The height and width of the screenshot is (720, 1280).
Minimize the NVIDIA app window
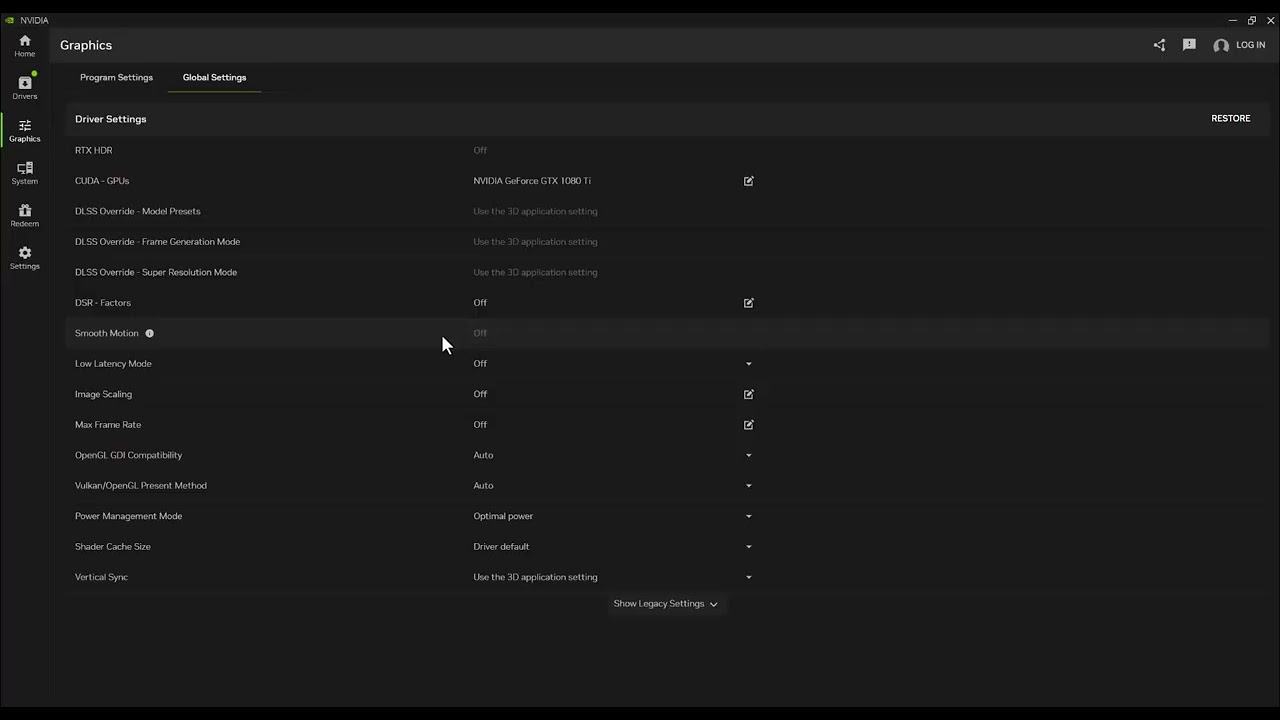[1232, 20]
